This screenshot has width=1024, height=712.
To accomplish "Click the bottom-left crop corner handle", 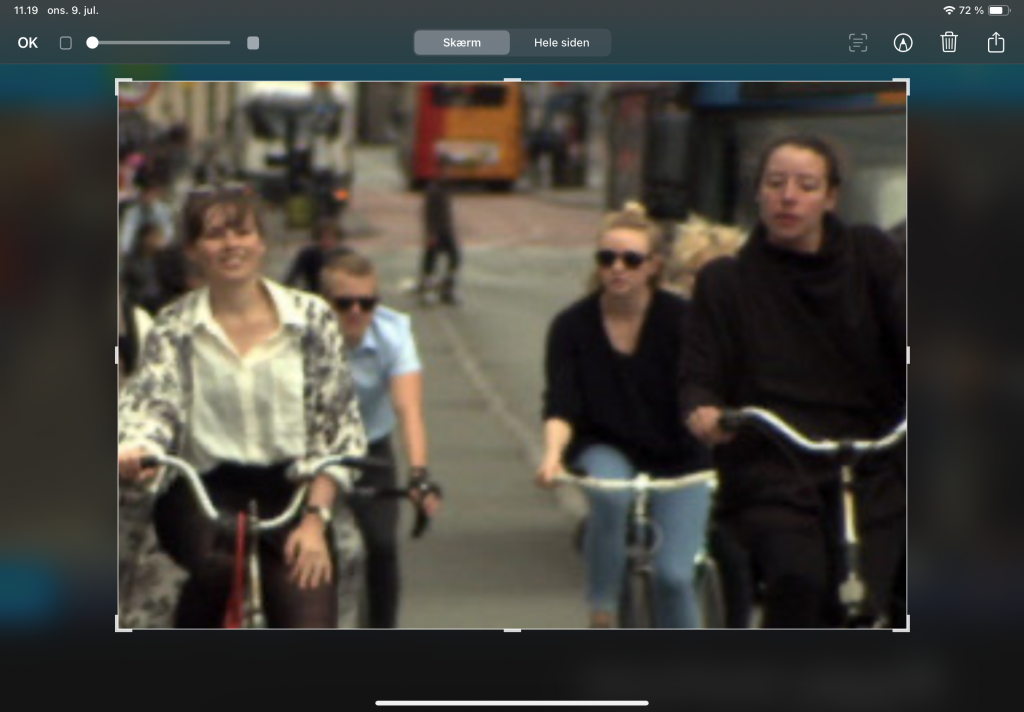I will [x=118, y=628].
